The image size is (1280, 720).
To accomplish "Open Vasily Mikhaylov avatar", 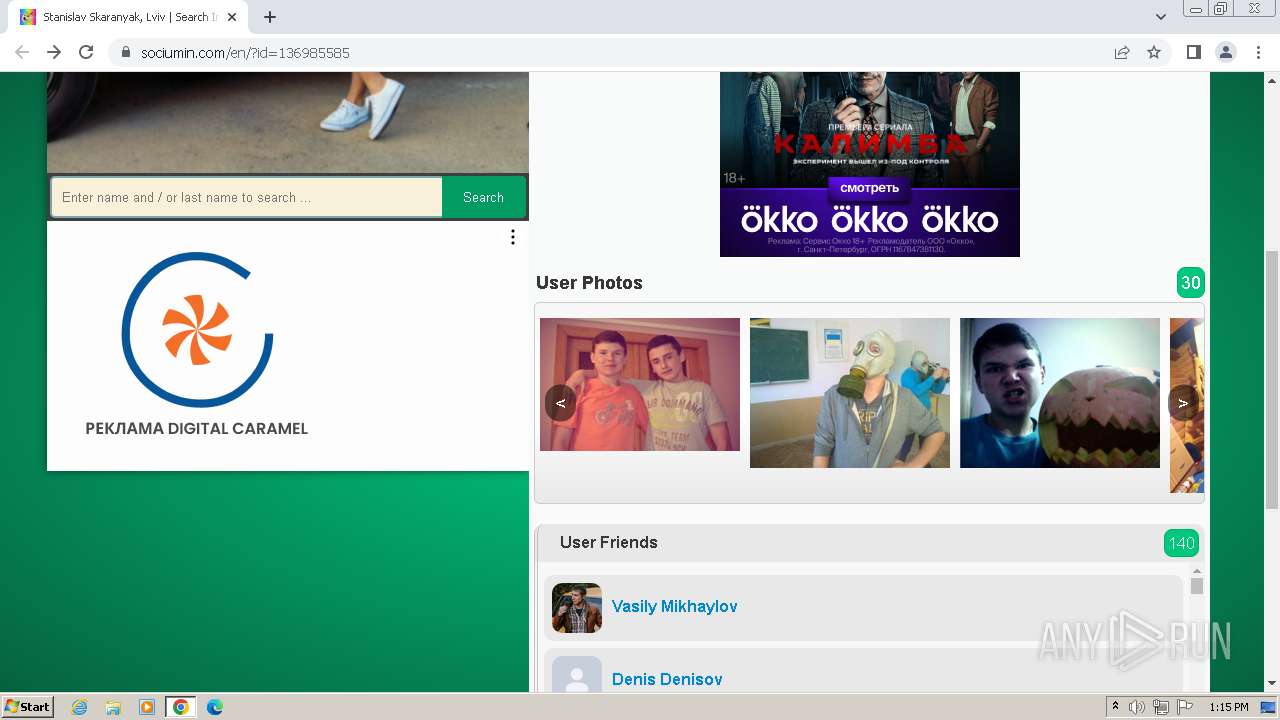I will tap(577, 608).
